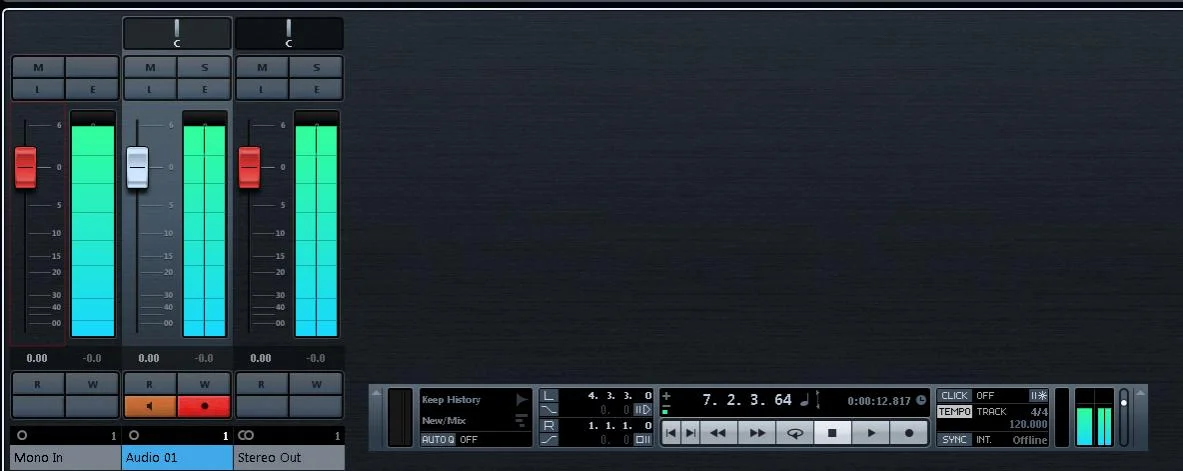Mute the Stereo Out channel

click(262, 67)
